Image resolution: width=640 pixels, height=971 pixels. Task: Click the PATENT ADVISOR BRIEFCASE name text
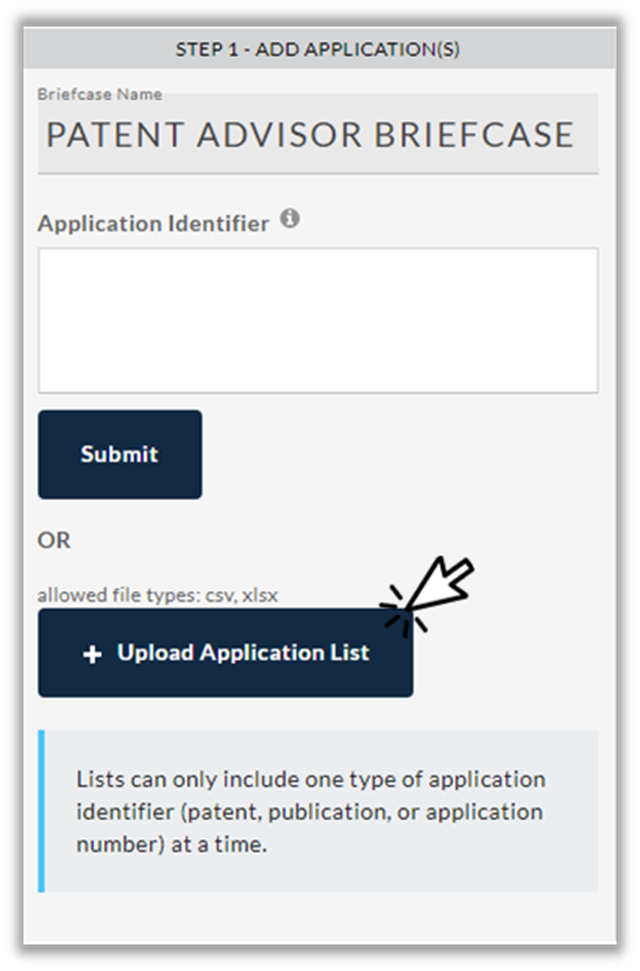point(310,135)
